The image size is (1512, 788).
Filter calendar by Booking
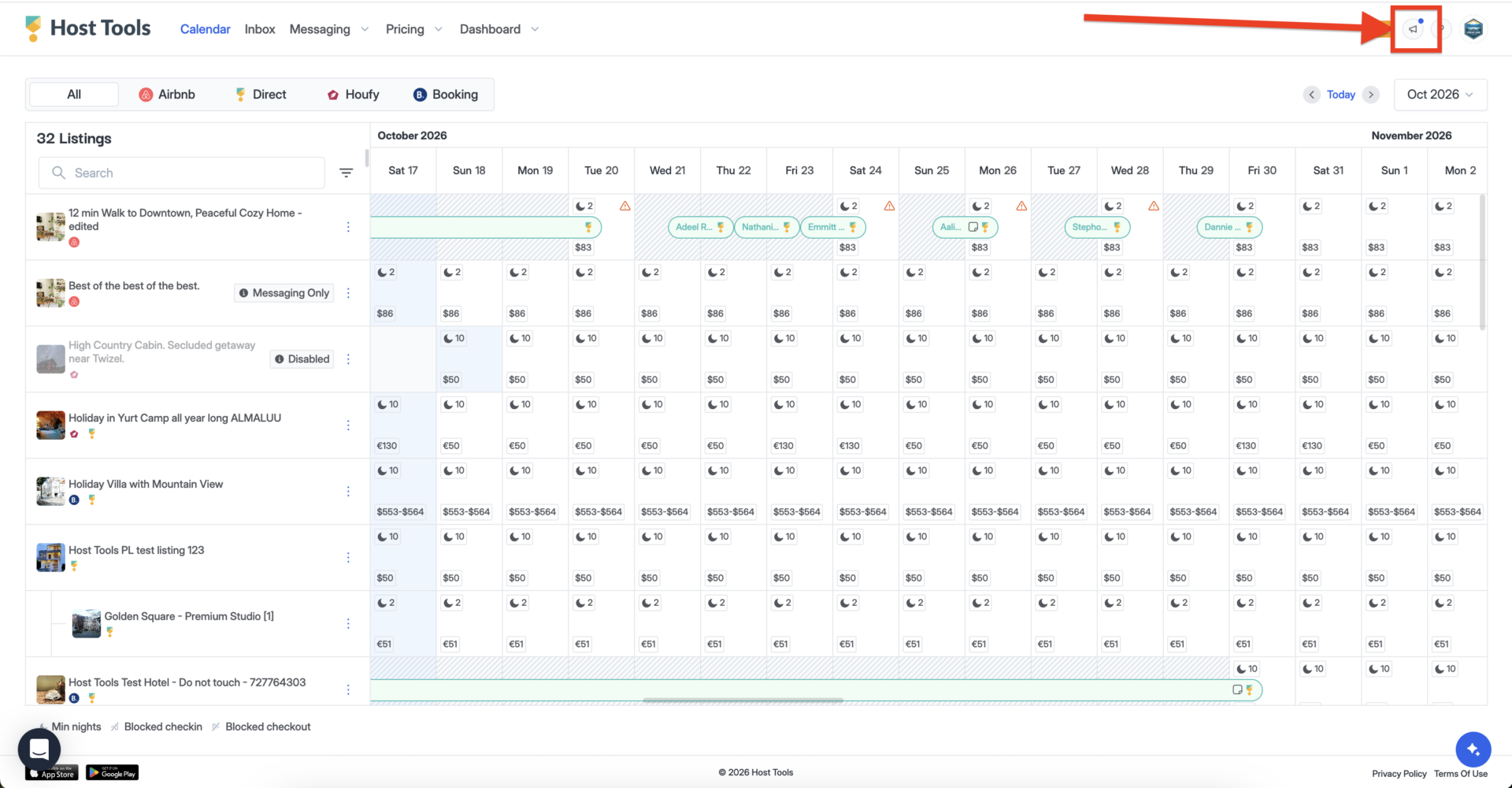(x=446, y=95)
